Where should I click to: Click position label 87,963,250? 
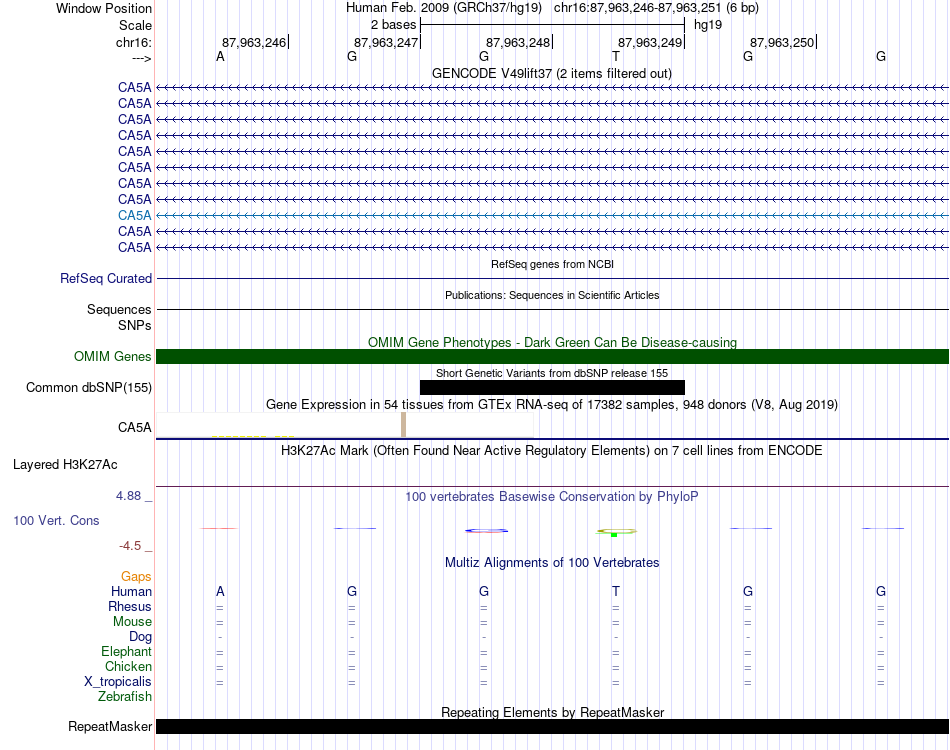tap(782, 42)
